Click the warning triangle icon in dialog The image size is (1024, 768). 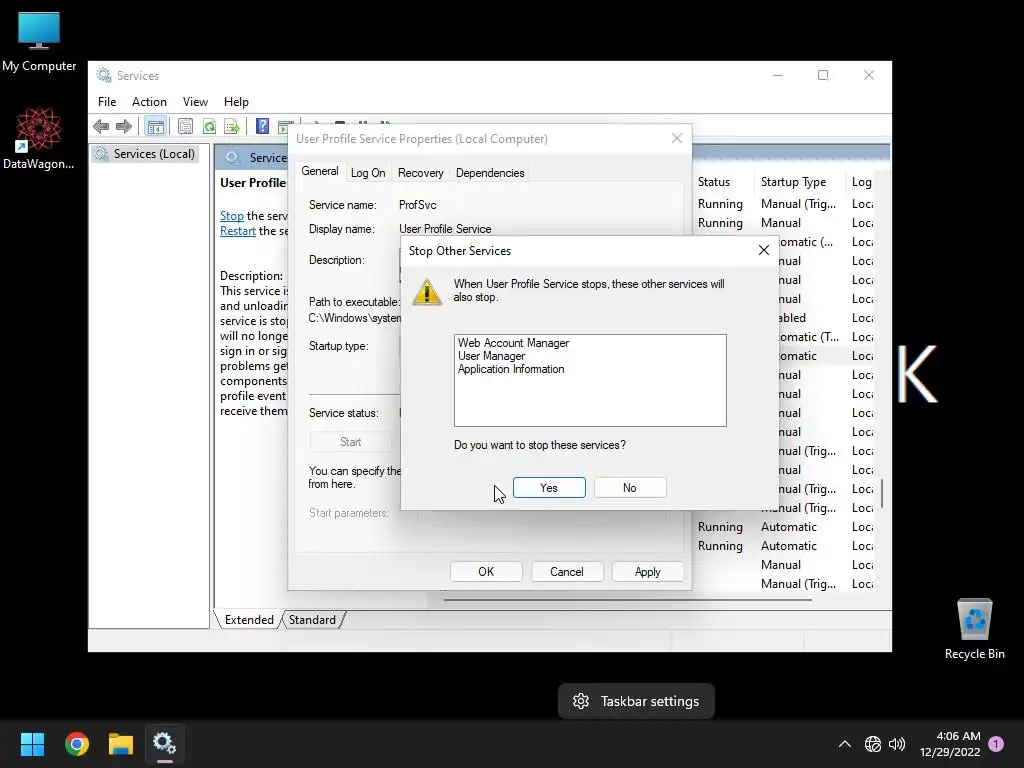427,292
